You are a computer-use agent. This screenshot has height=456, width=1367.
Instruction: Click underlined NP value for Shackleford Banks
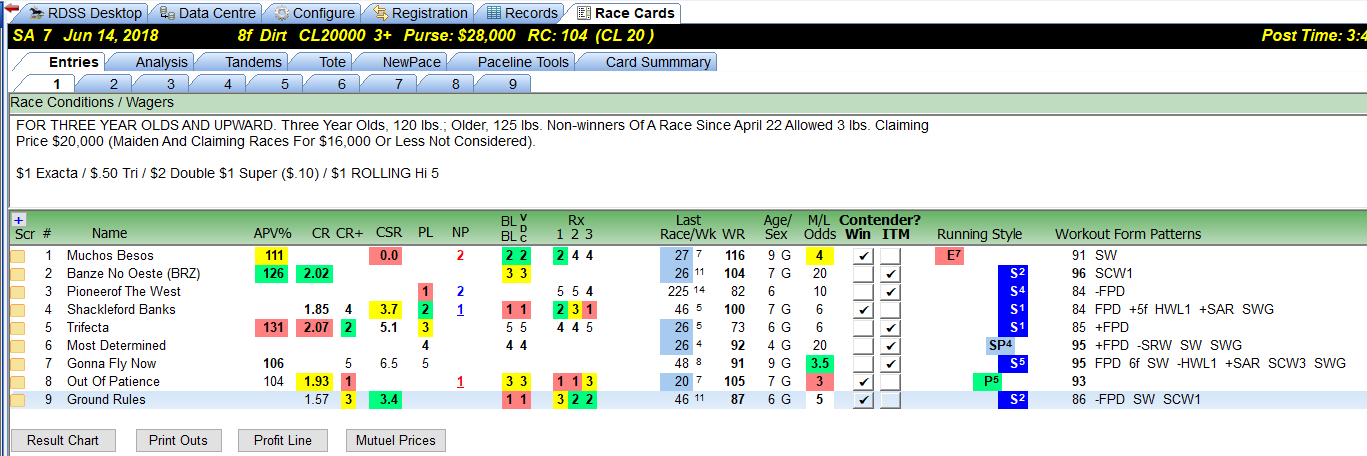pyautogui.click(x=460, y=310)
